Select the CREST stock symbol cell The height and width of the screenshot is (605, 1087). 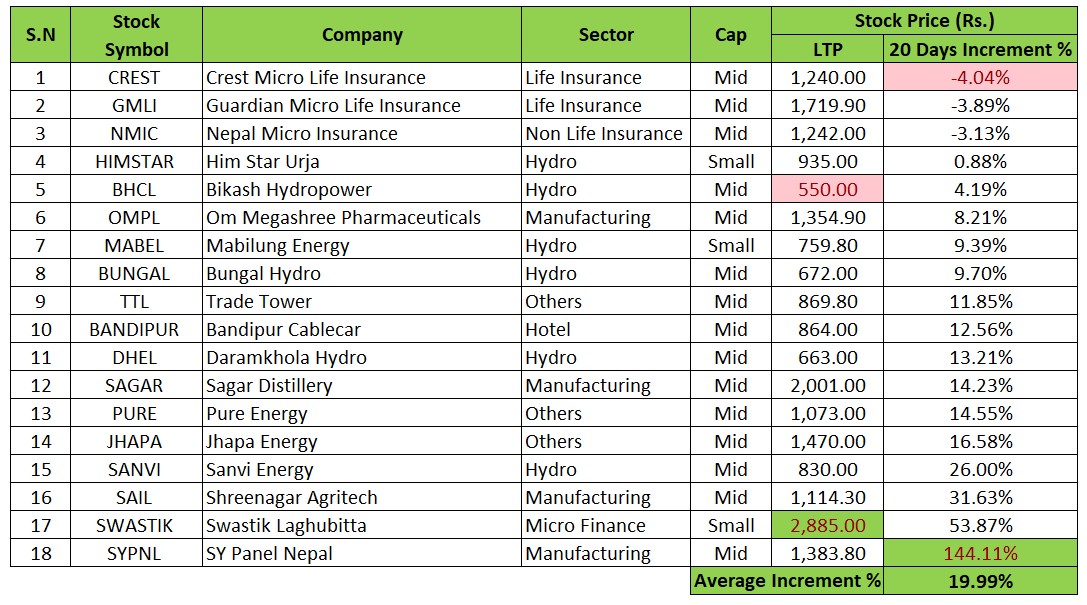coord(136,77)
